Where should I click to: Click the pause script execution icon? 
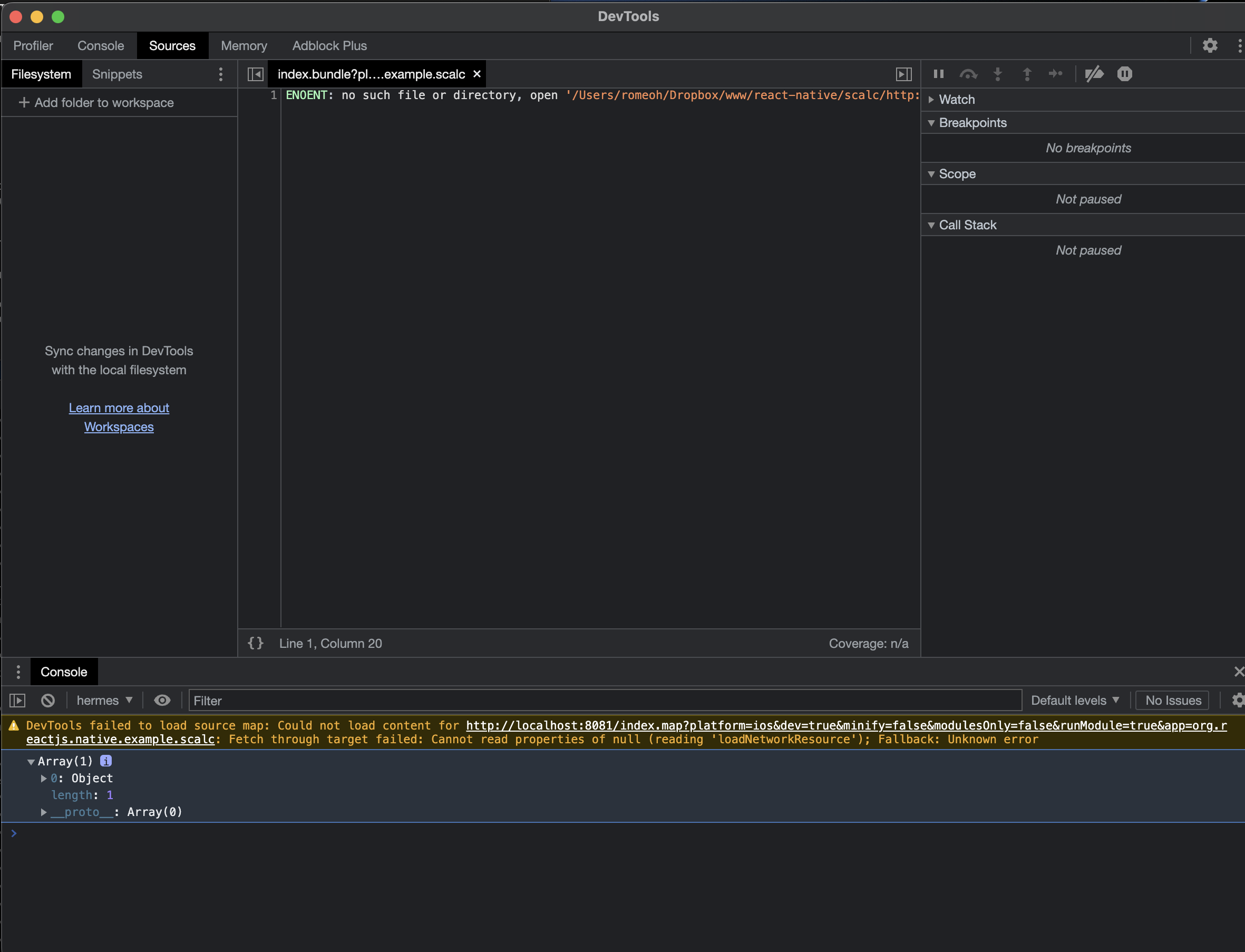pyautogui.click(x=938, y=74)
